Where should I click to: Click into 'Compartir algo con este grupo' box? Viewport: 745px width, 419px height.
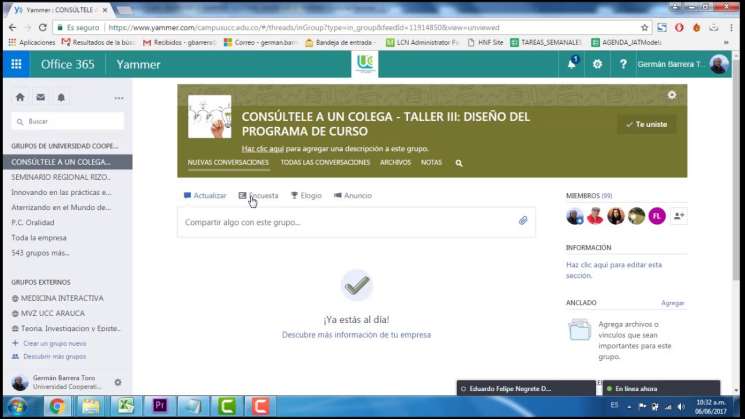pyautogui.click(x=356, y=222)
